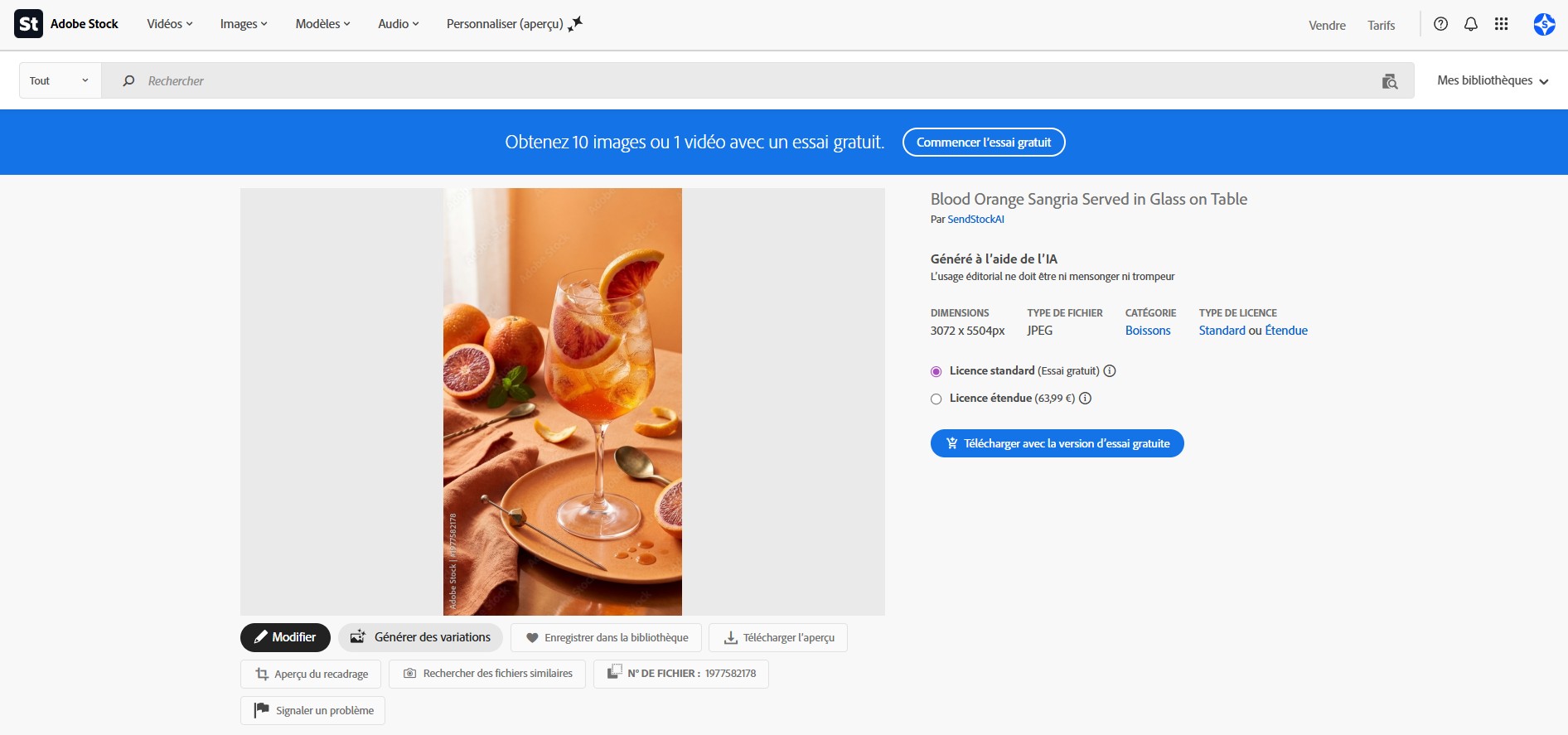Select the Licence étendue radio button
1568x735 pixels.
click(x=936, y=399)
